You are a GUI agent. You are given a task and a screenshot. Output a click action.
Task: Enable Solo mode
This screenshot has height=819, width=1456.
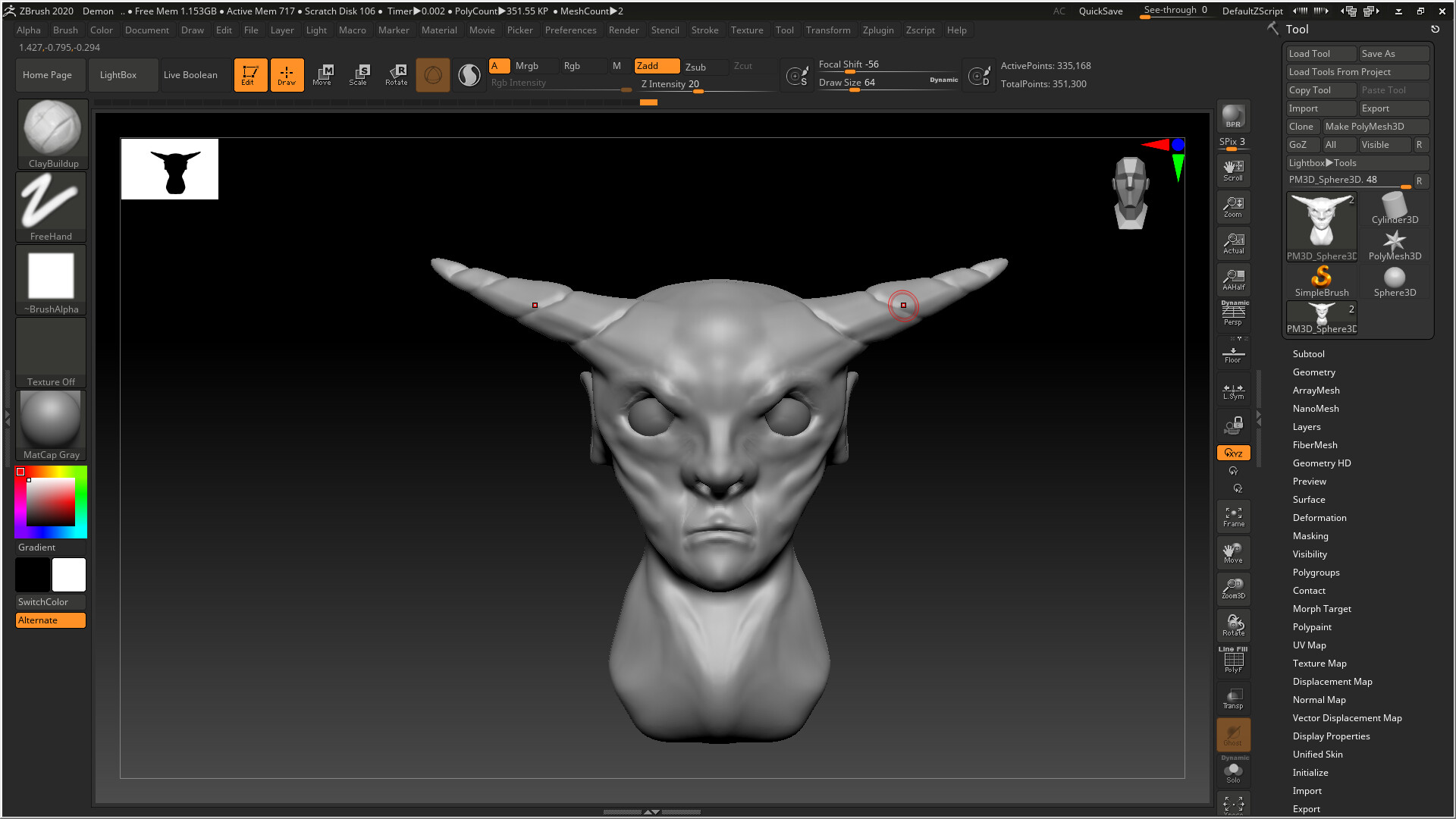click(1233, 772)
